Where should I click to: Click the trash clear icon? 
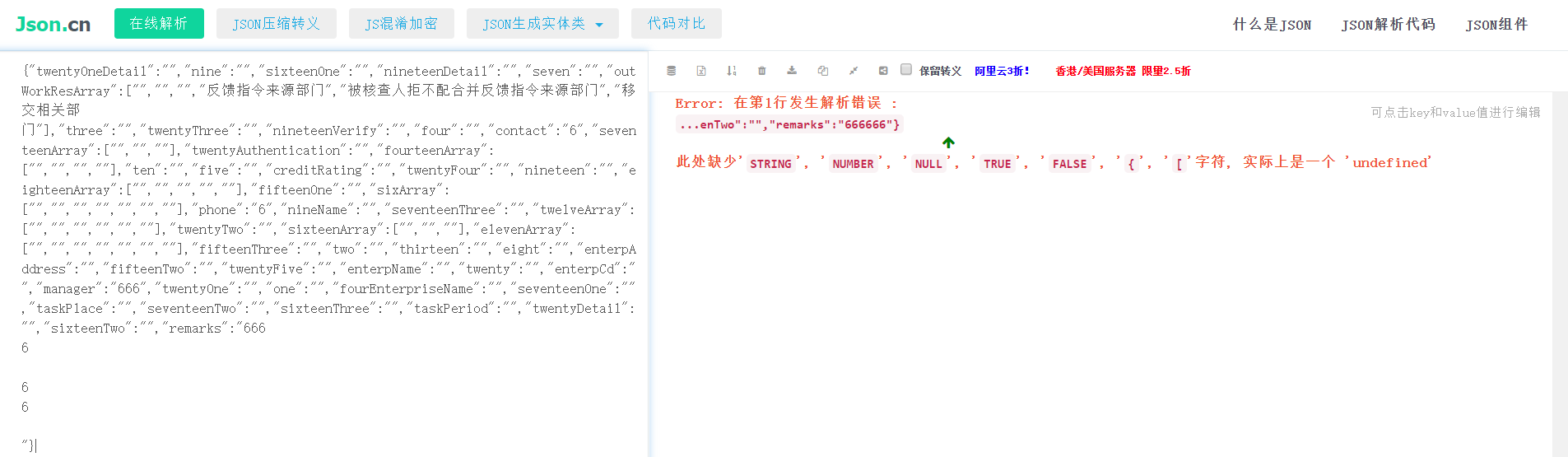pyautogui.click(x=762, y=71)
